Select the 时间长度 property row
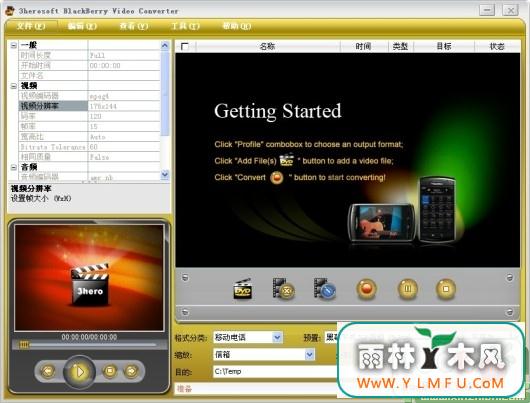 coord(89,55)
